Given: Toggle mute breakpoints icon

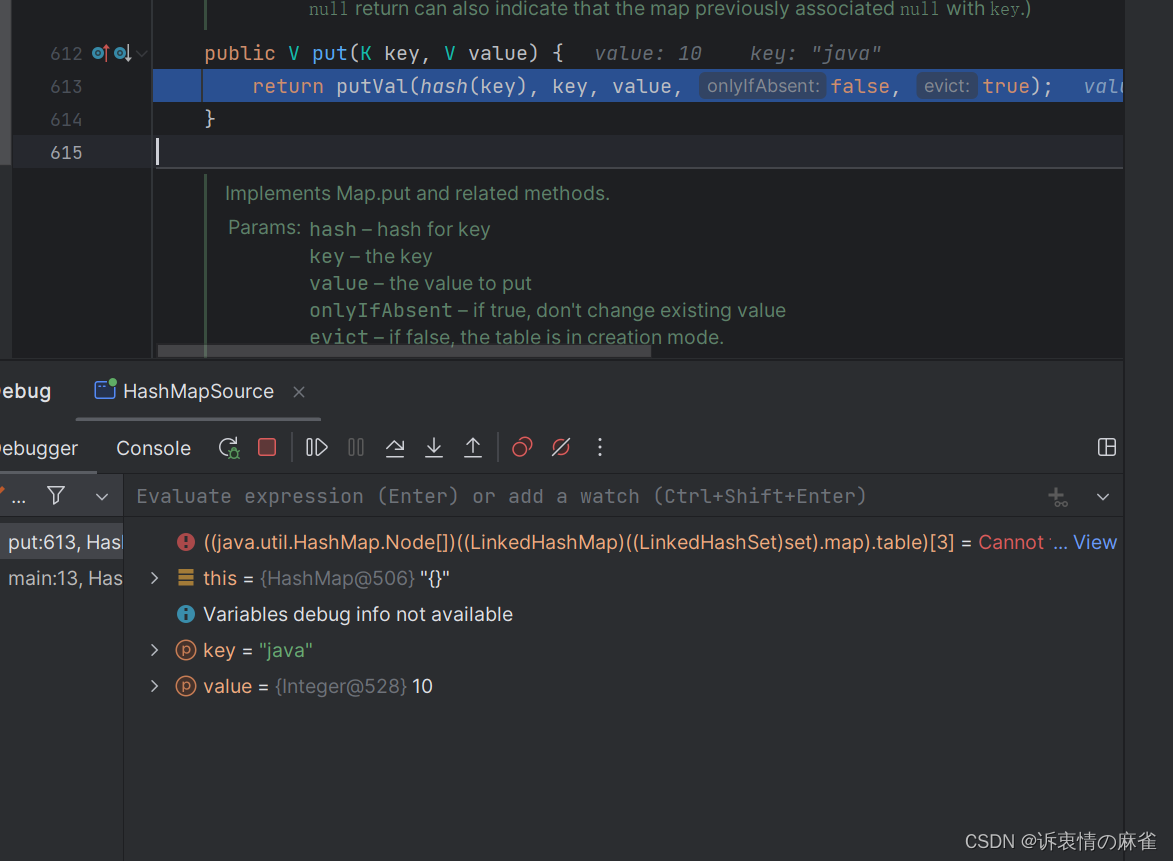Looking at the screenshot, I should pos(561,447).
